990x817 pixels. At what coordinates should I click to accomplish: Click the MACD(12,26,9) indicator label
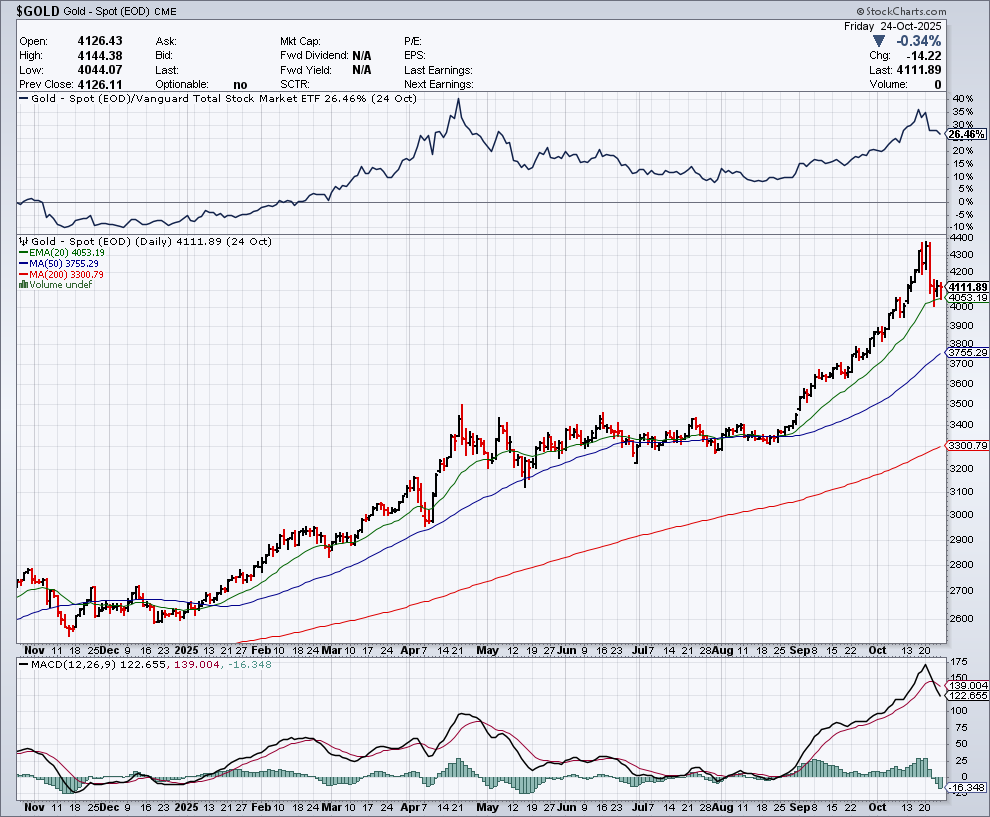[62, 665]
